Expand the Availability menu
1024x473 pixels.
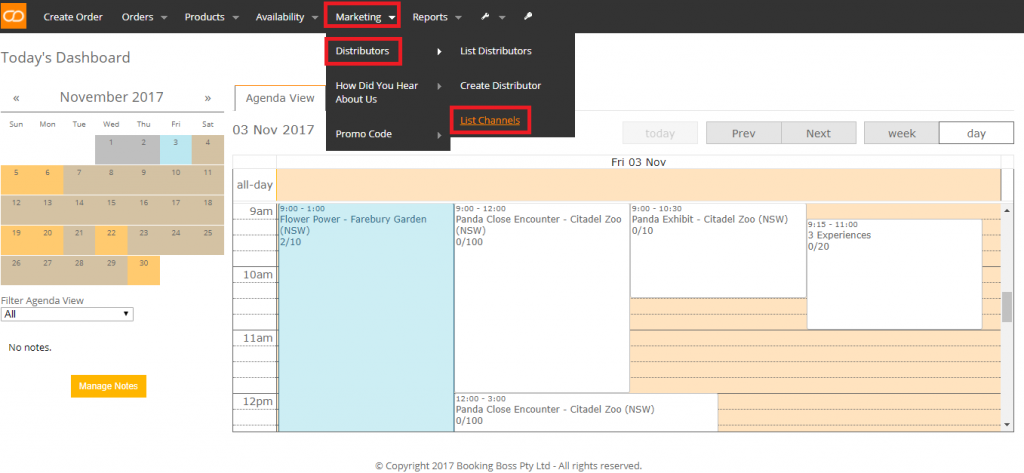click(286, 17)
